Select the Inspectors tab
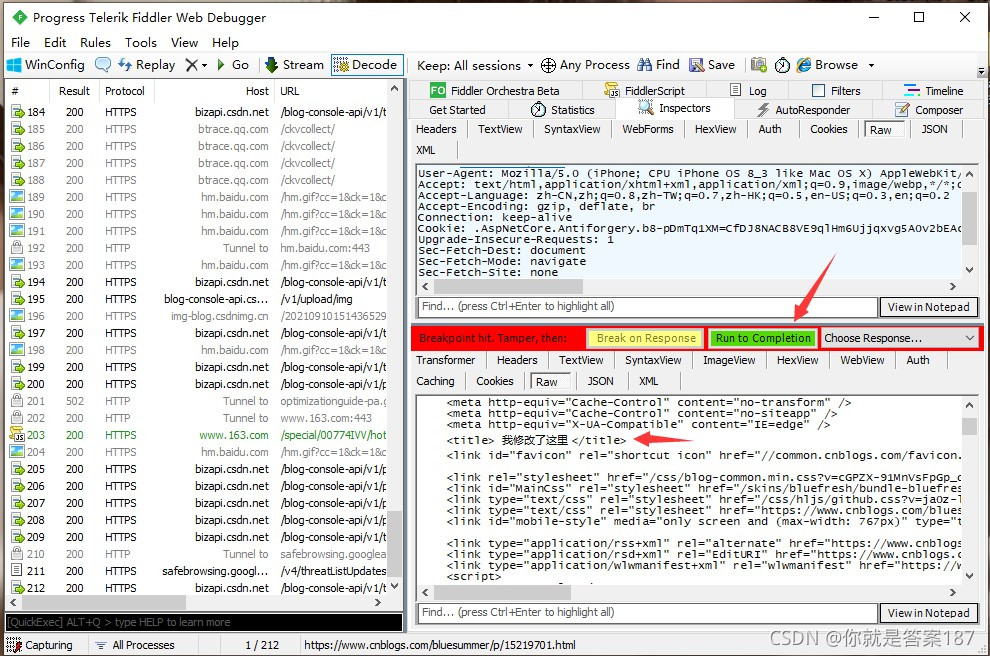This screenshot has width=990, height=656. click(x=674, y=109)
